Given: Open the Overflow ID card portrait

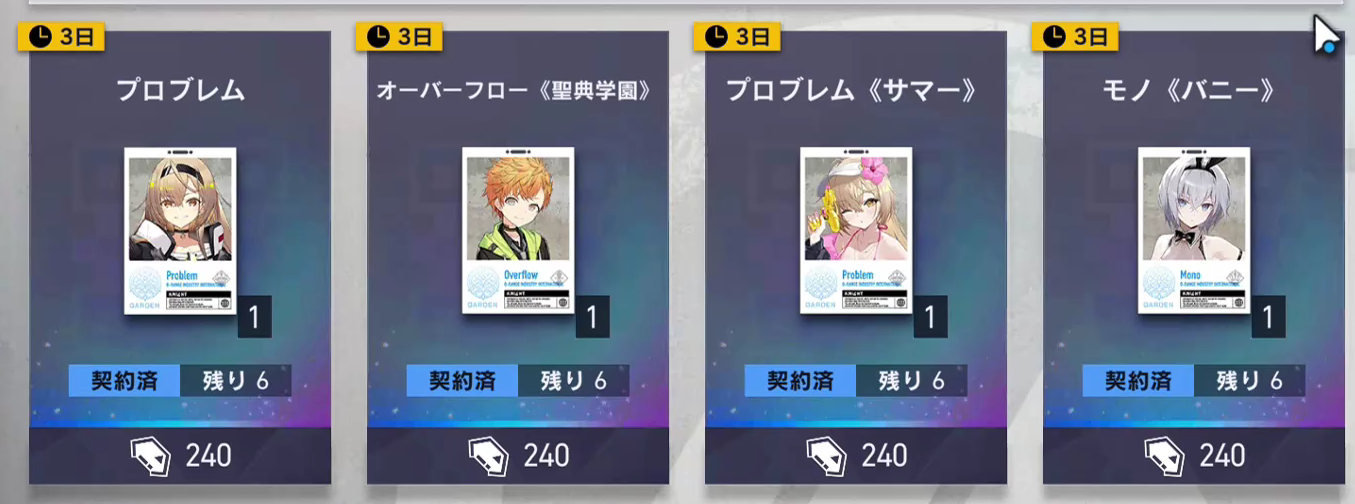Looking at the screenshot, I should click(519, 230).
